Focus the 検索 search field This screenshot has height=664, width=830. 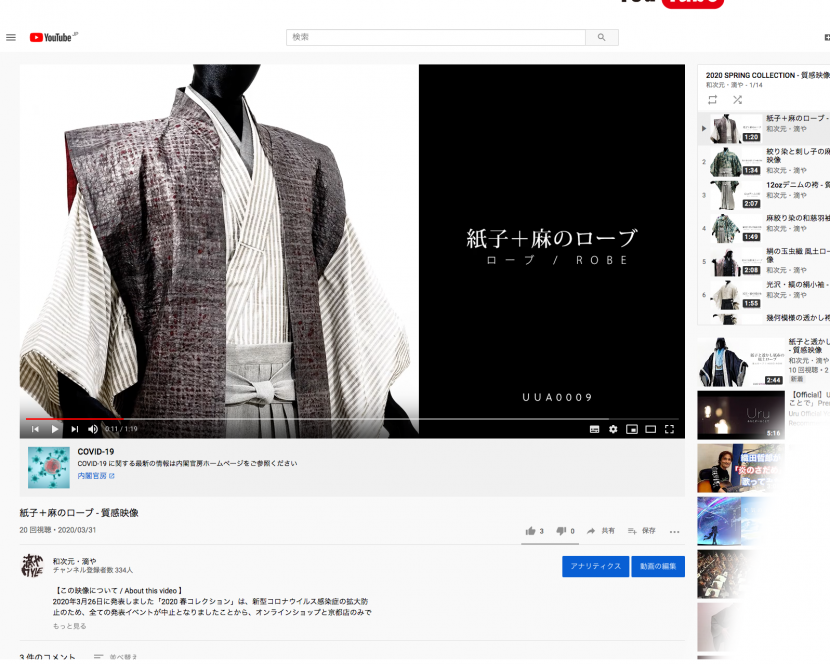click(x=436, y=38)
